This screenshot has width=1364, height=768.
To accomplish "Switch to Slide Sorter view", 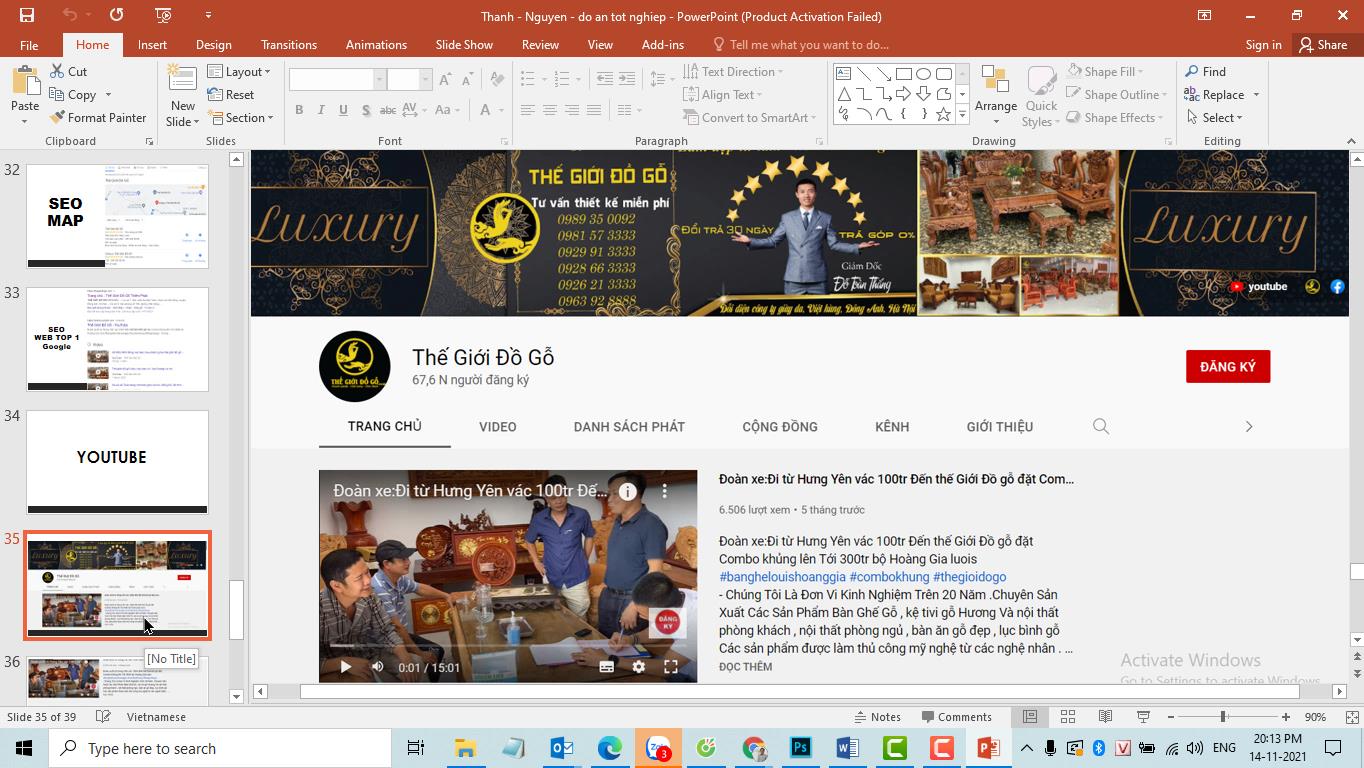I will tap(1068, 716).
